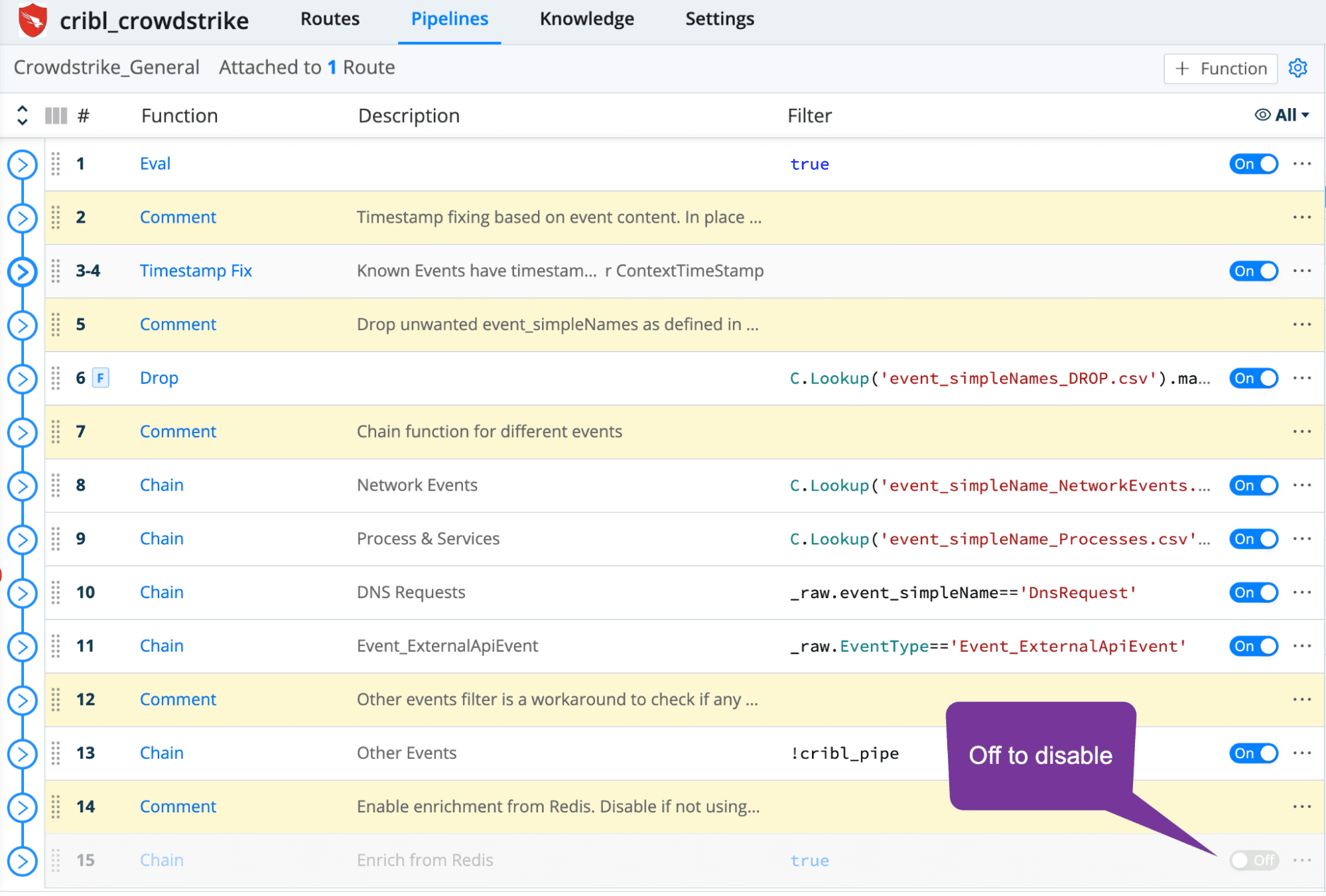
Task: Click the columns layout icon in header
Action: tap(56, 116)
